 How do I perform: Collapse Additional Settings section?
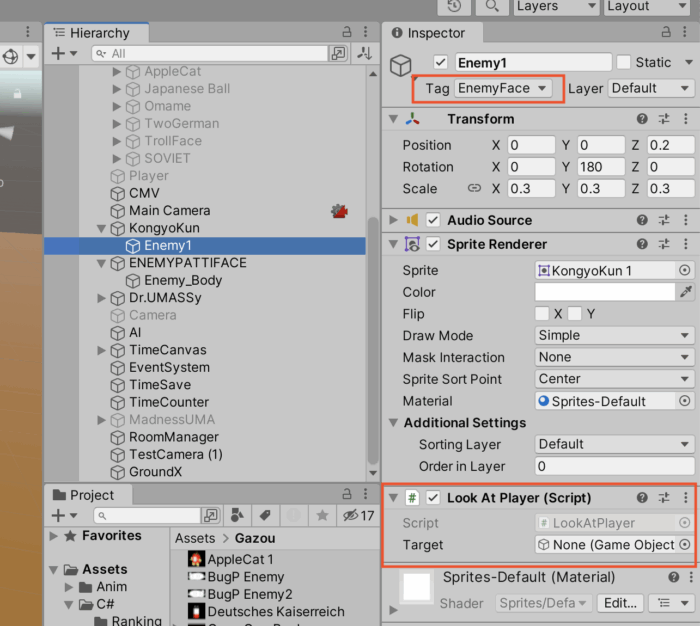[x=393, y=422]
